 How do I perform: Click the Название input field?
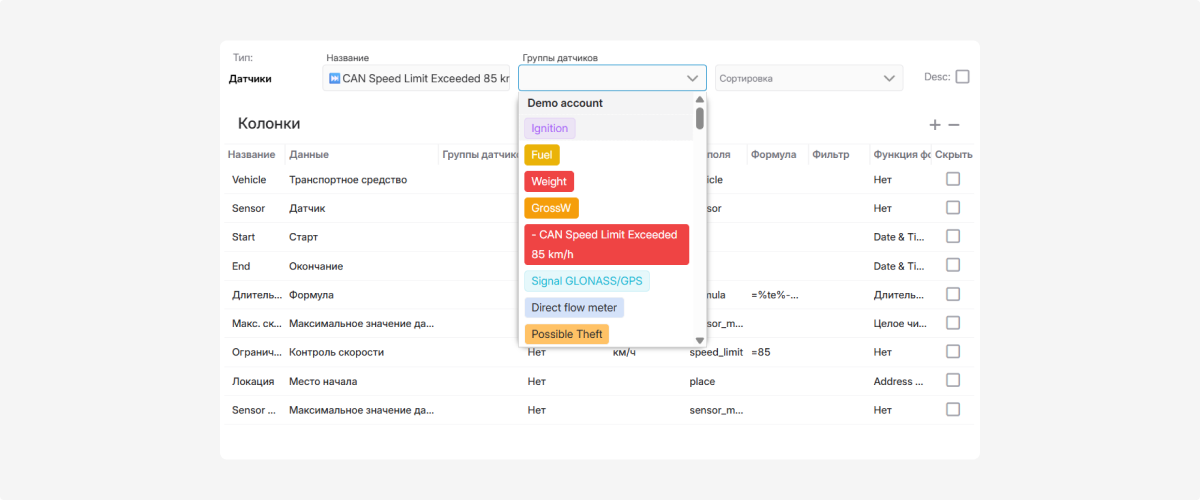416,78
